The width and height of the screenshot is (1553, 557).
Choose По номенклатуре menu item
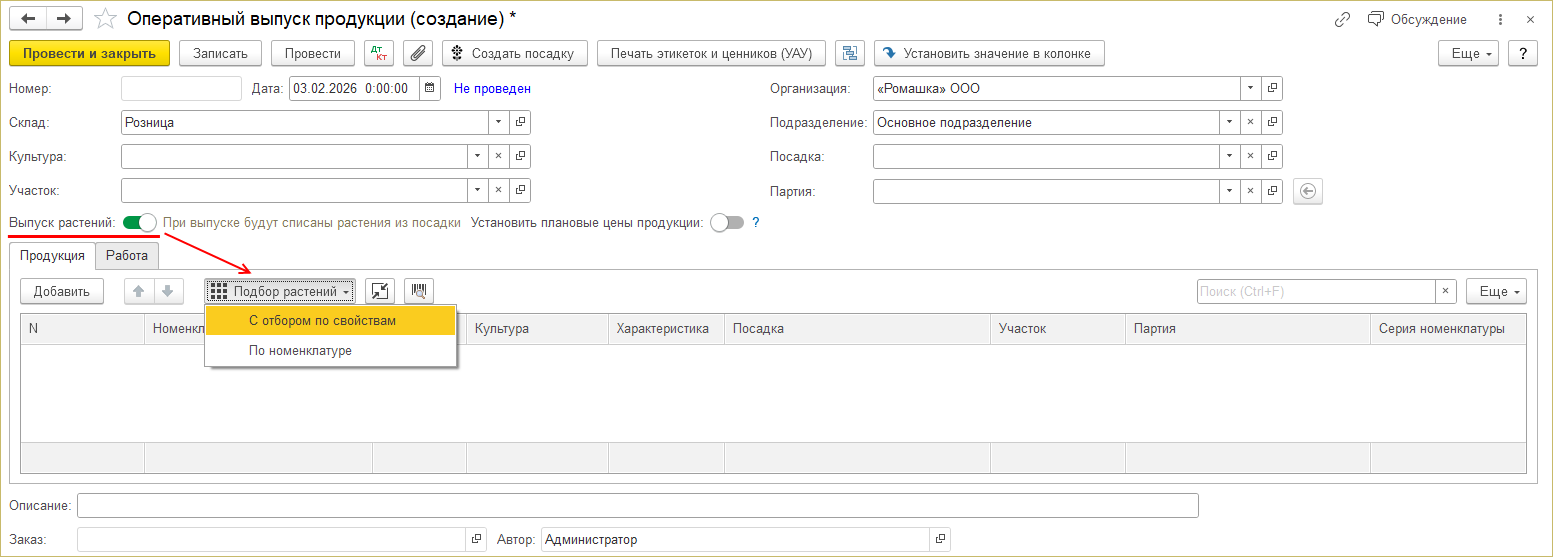point(300,351)
